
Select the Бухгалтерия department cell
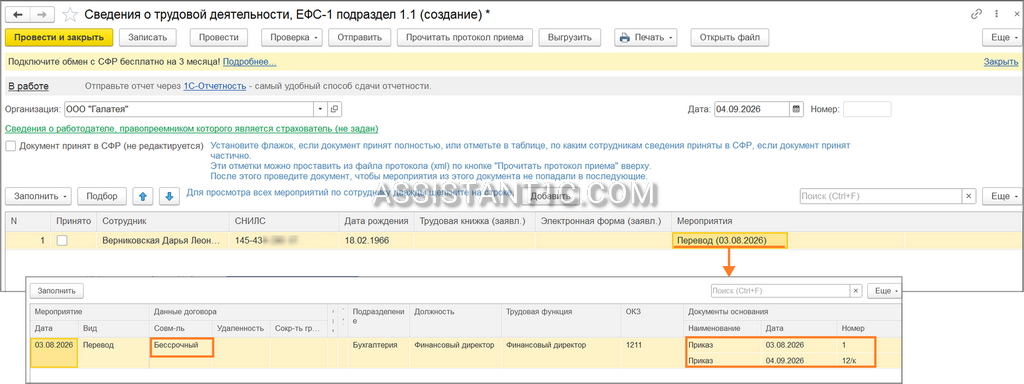[378, 345]
